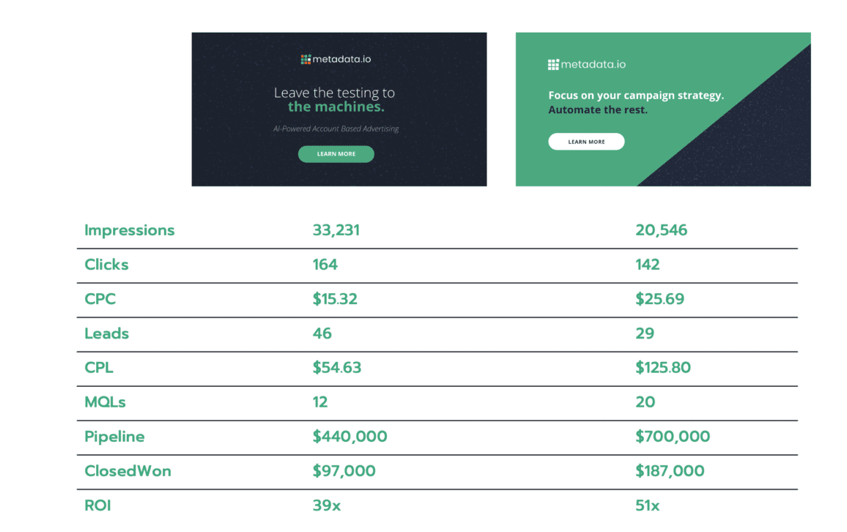Select the $187,000 ClosedWon value

click(x=669, y=471)
